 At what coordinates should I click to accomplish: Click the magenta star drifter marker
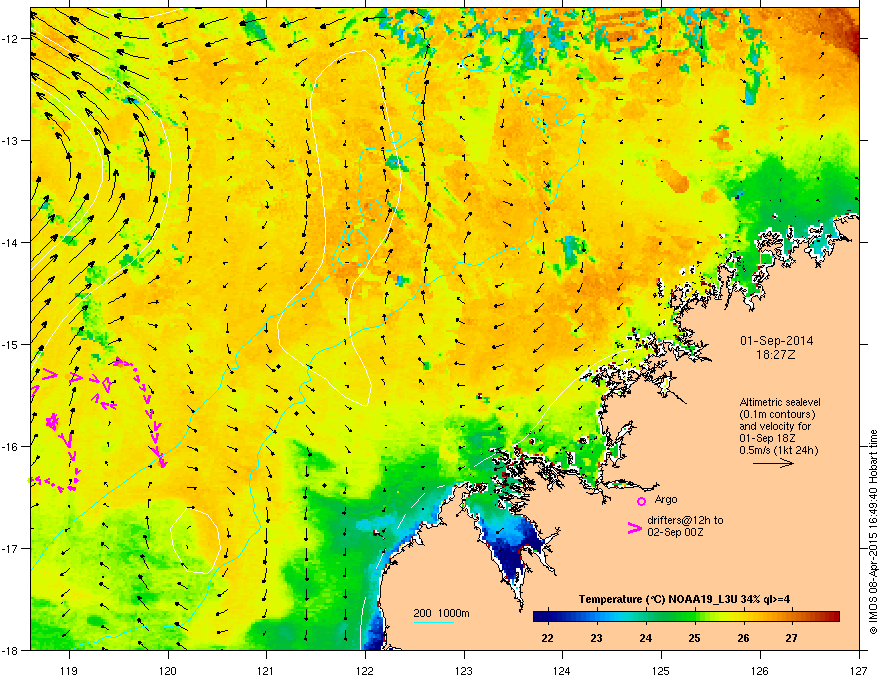pos(52,421)
